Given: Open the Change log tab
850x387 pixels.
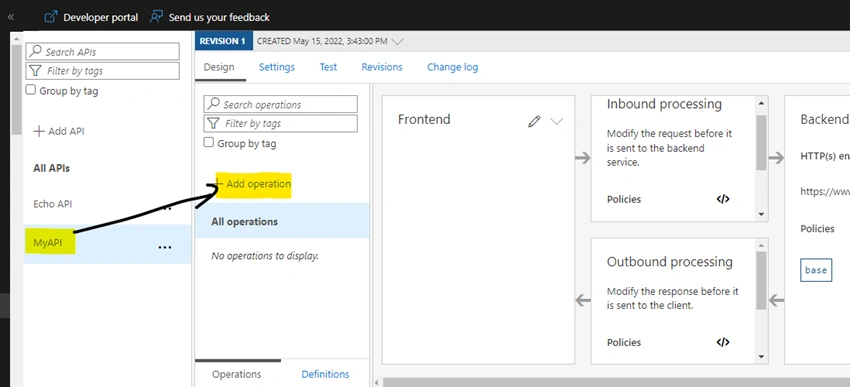Looking at the screenshot, I should [x=453, y=67].
